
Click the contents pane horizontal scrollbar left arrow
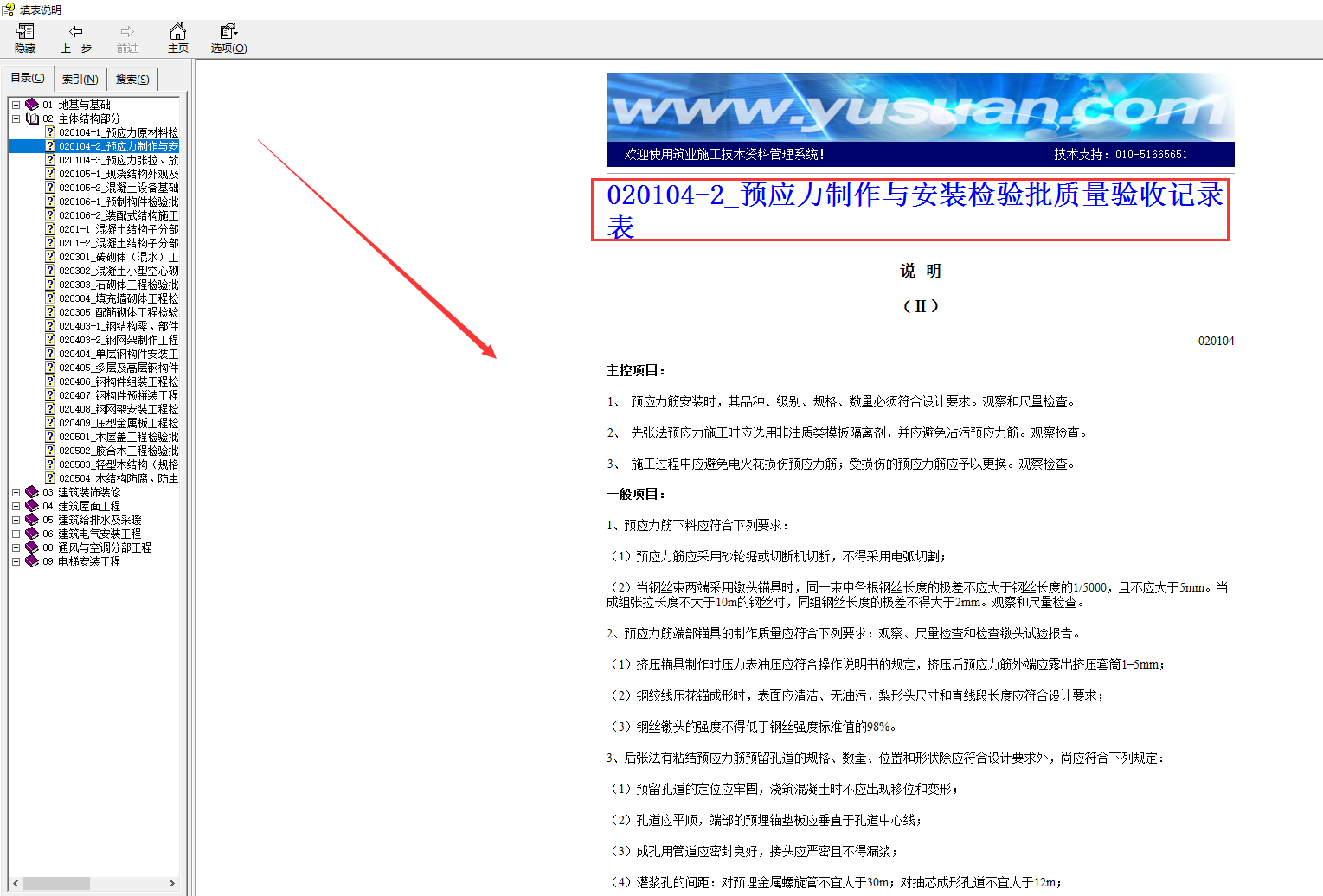pos(16,883)
